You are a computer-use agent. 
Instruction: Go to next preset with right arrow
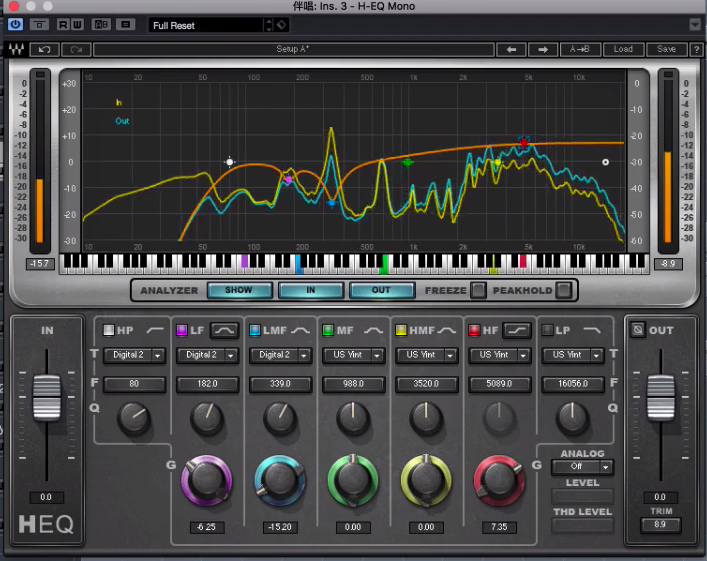[x=543, y=49]
